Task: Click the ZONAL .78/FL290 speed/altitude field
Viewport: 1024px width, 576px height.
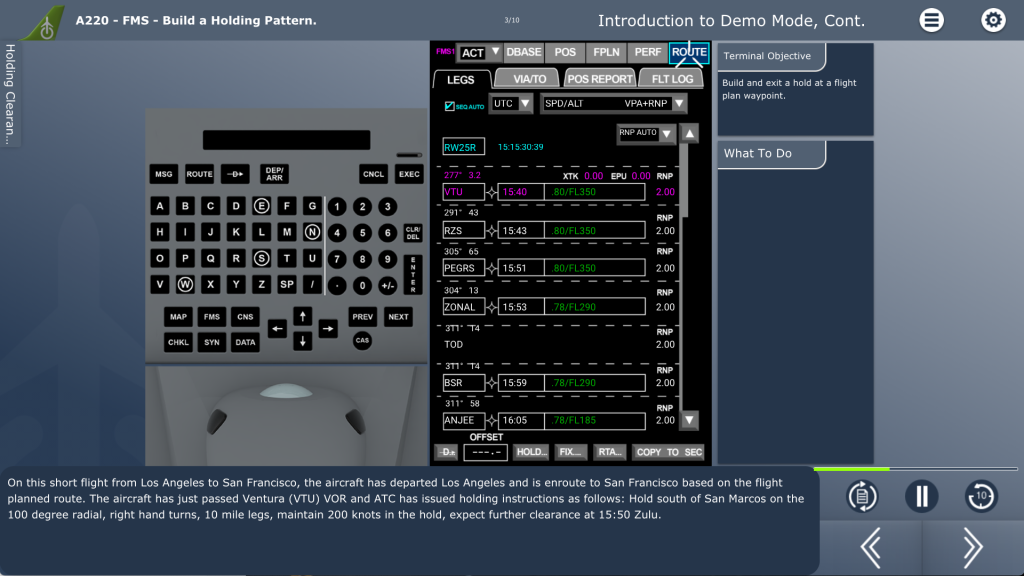Action: point(594,307)
